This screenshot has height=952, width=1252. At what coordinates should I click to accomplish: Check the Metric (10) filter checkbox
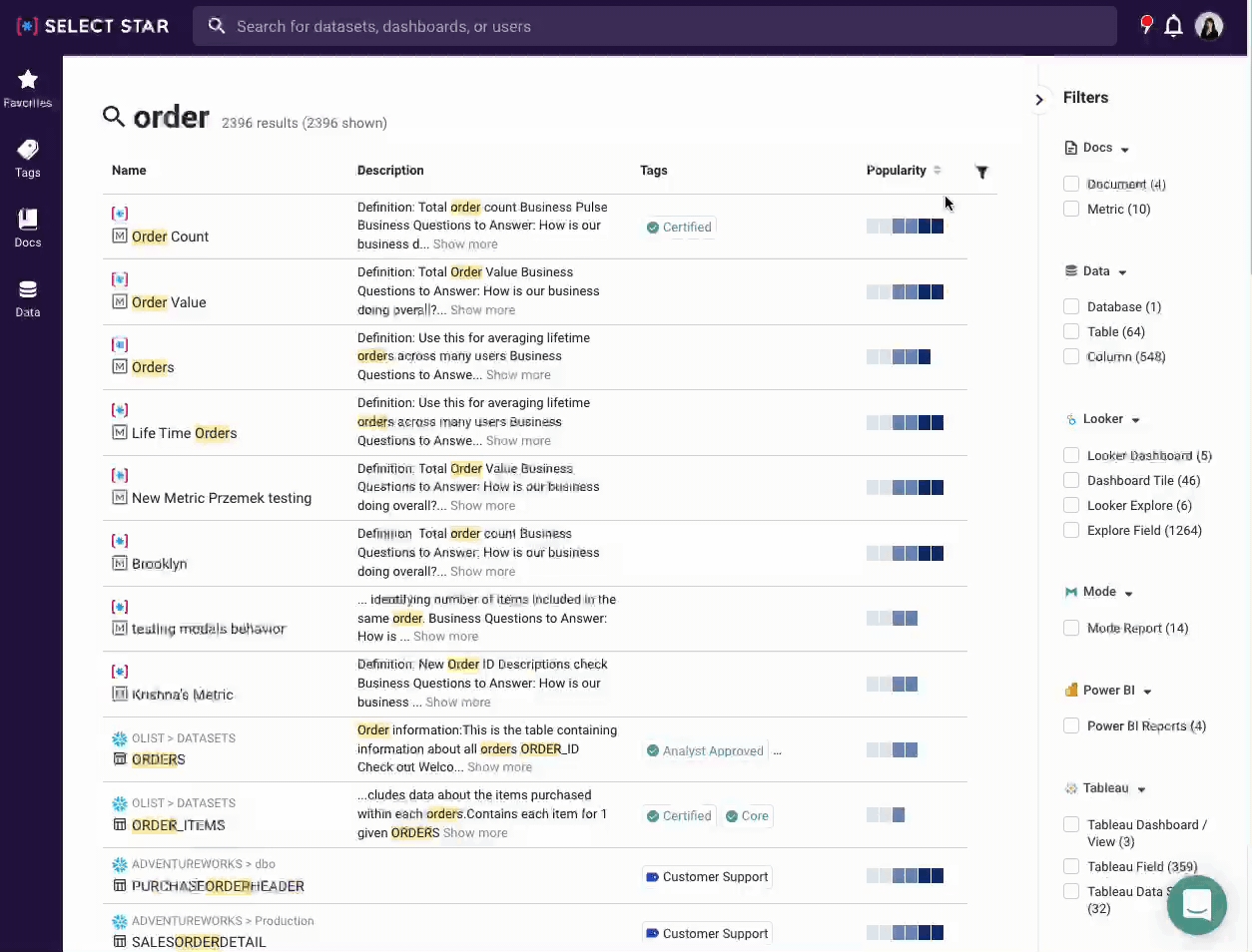1071,209
